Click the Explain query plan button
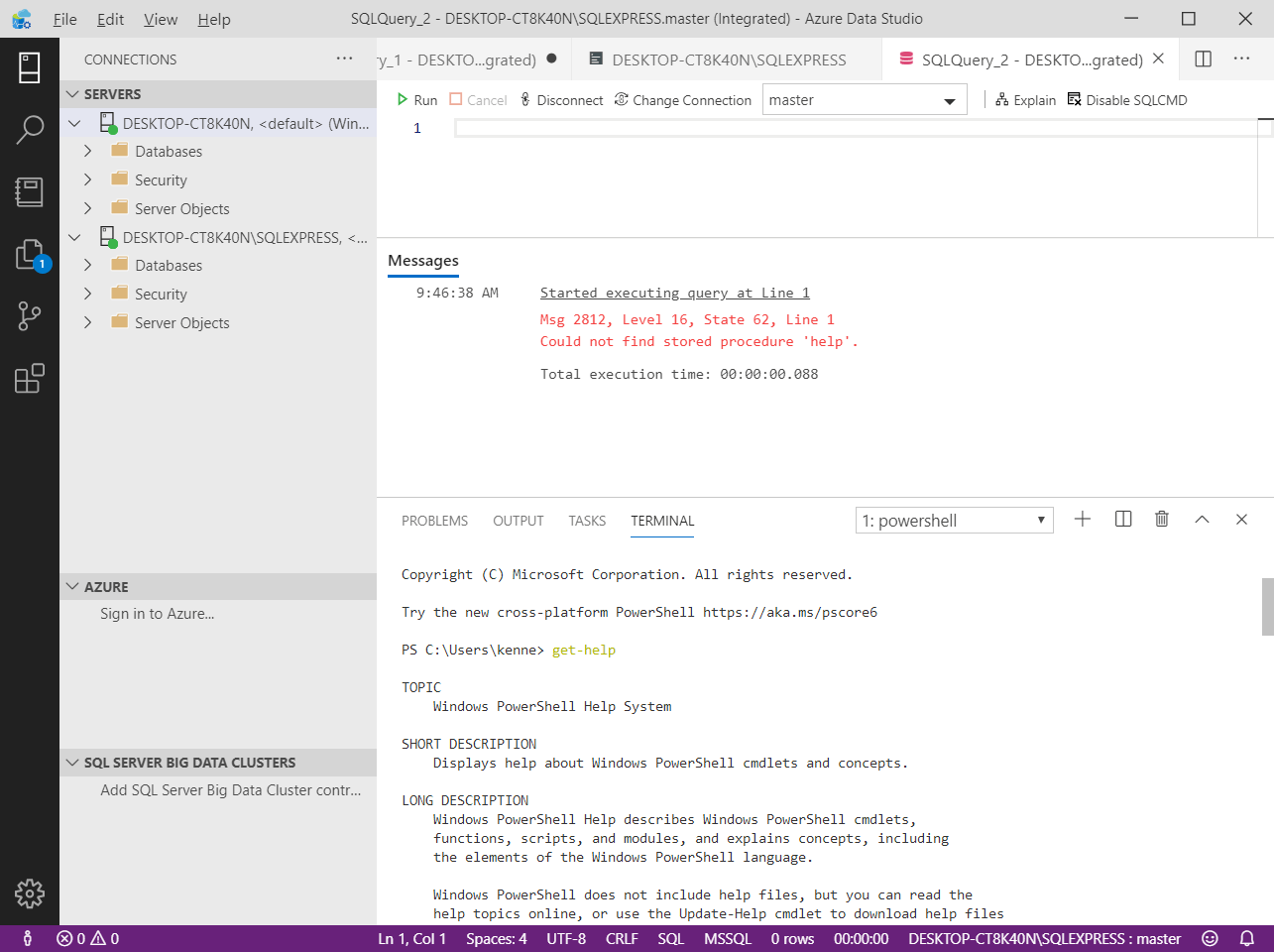 [x=1026, y=100]
